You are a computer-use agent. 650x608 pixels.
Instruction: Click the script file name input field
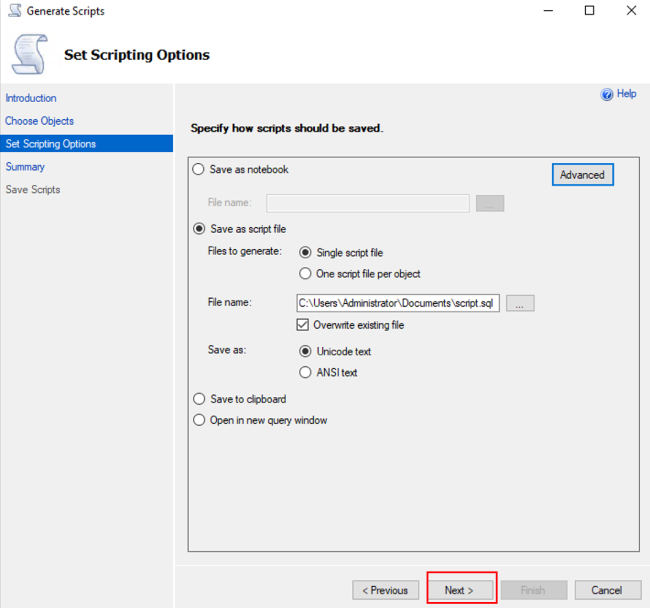(398, 303)
